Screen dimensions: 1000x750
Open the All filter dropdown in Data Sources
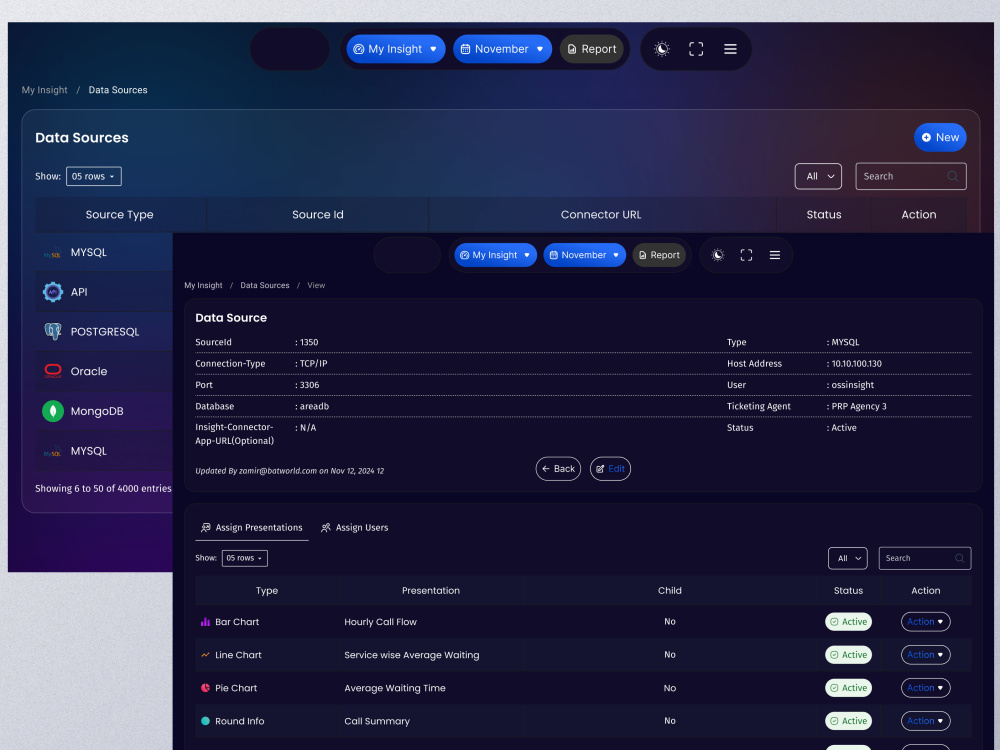click(x=818, y=176)
